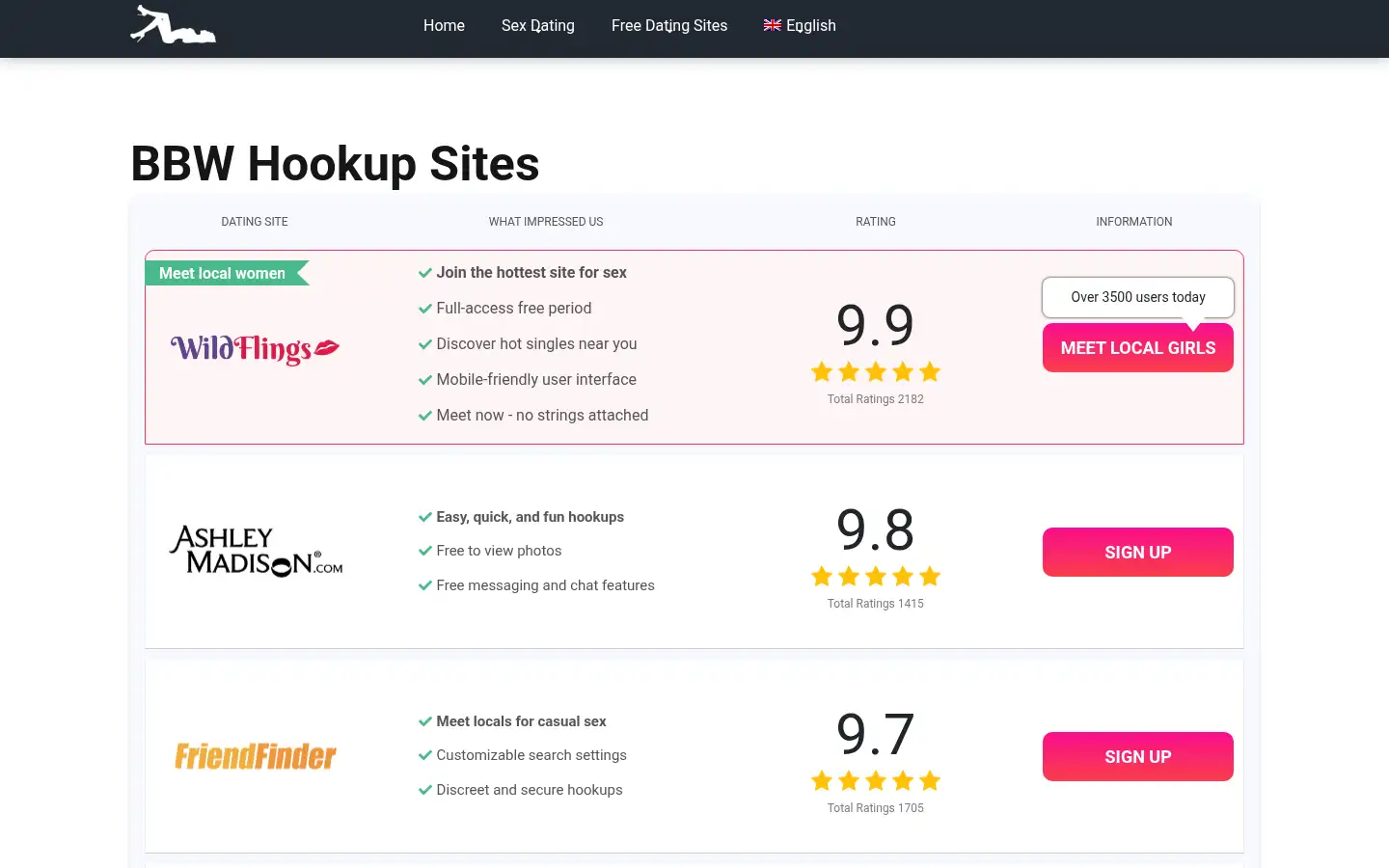
Task: Click the MEET LOCAL GIRLS button
Action: [1138, 347]
